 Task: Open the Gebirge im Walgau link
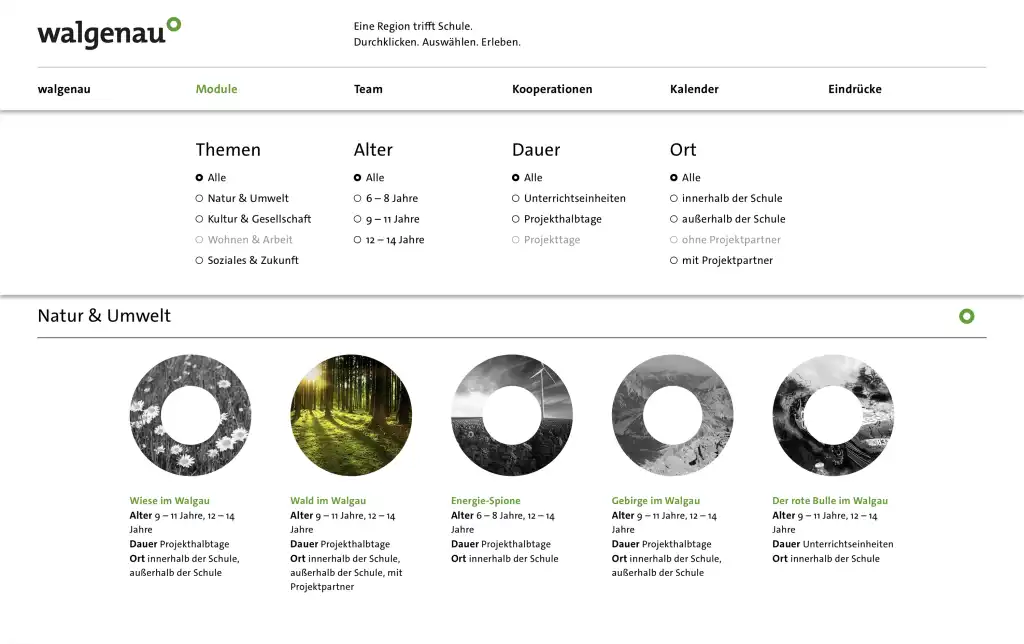(x=656, y=501)
